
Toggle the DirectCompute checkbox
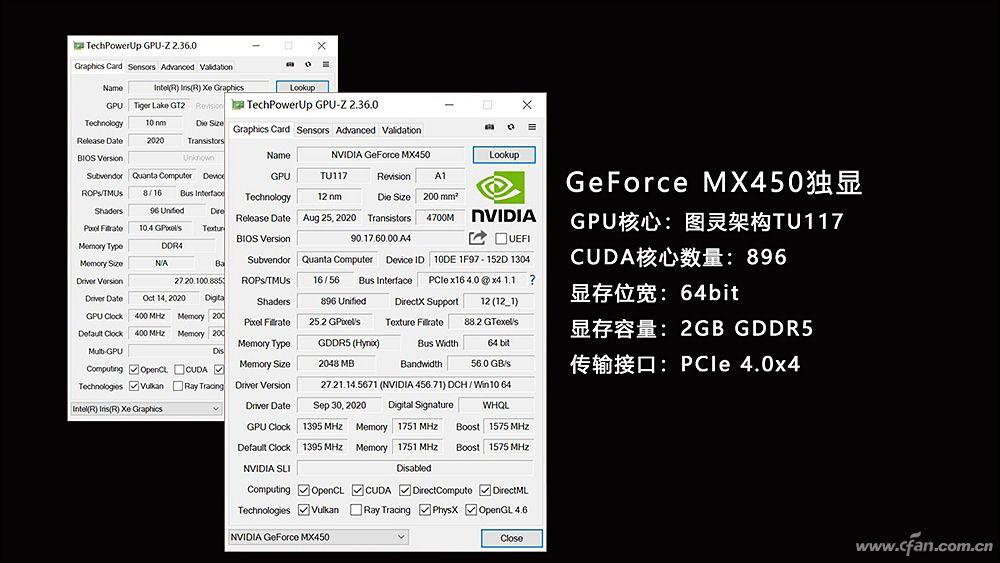pos(405,490)
